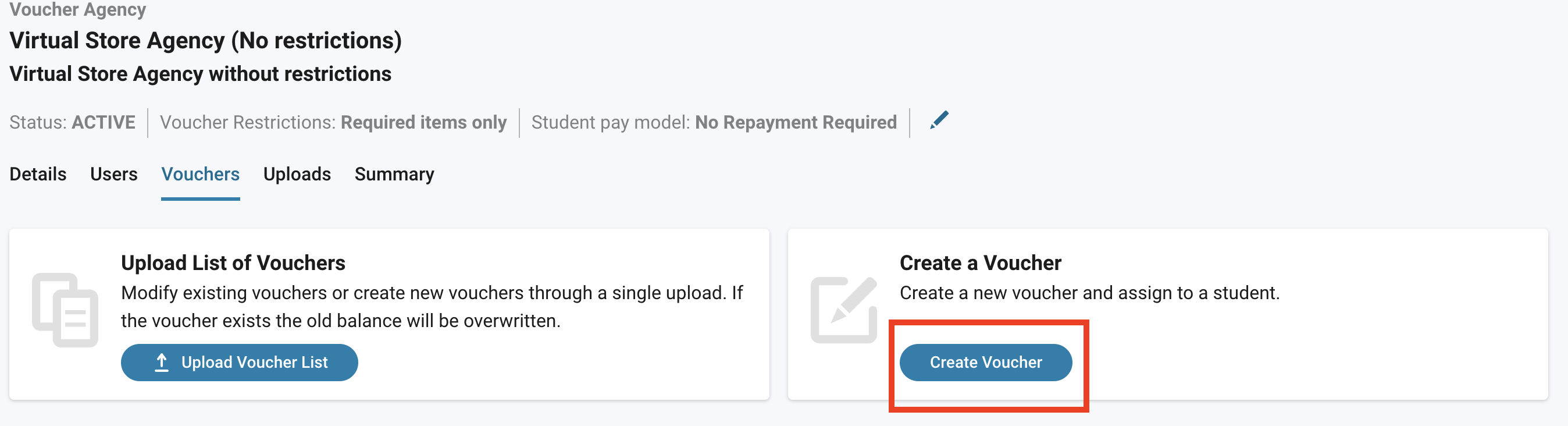Image resolution: width=1568 pixels, height=426 pixels.
Task: Switch to the Users tab
Action: tap(114, 175)
